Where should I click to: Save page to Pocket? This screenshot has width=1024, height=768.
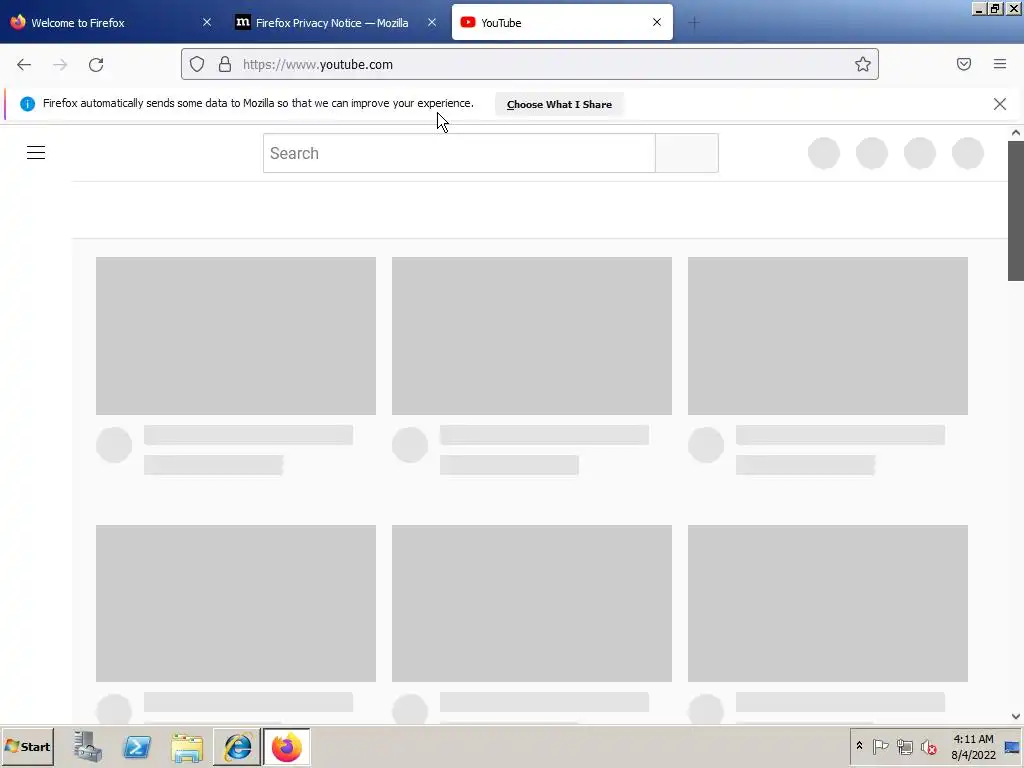964,64
